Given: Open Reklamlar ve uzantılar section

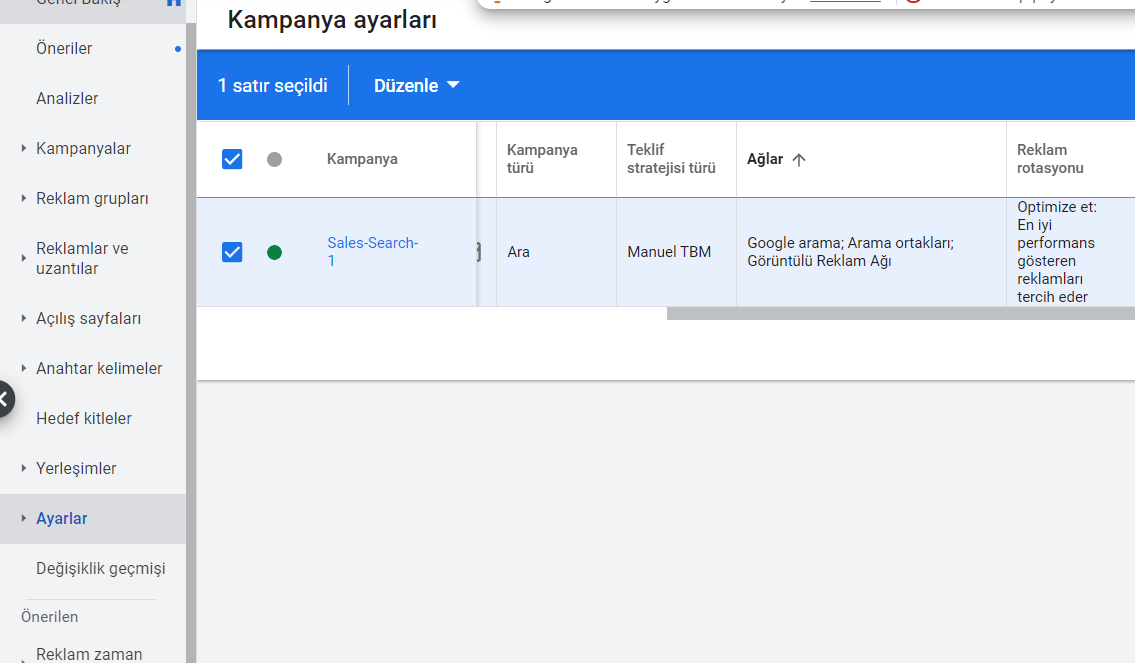Looking at the screenshot, I should (82, 258).
